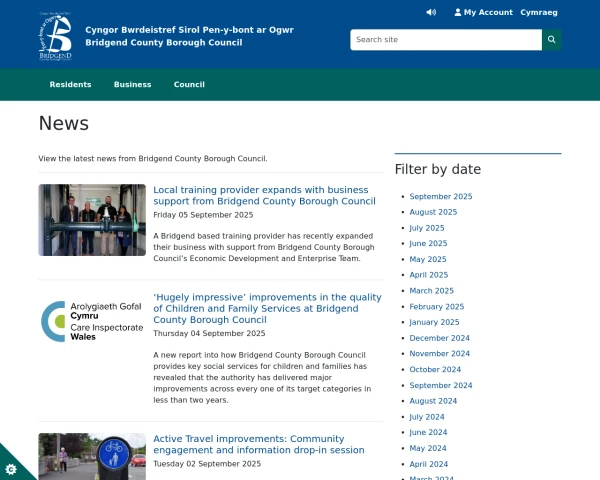The width and height of the screenshot is (600, 480).
Task: Click the training provider article photo
Action: point(92,220)
